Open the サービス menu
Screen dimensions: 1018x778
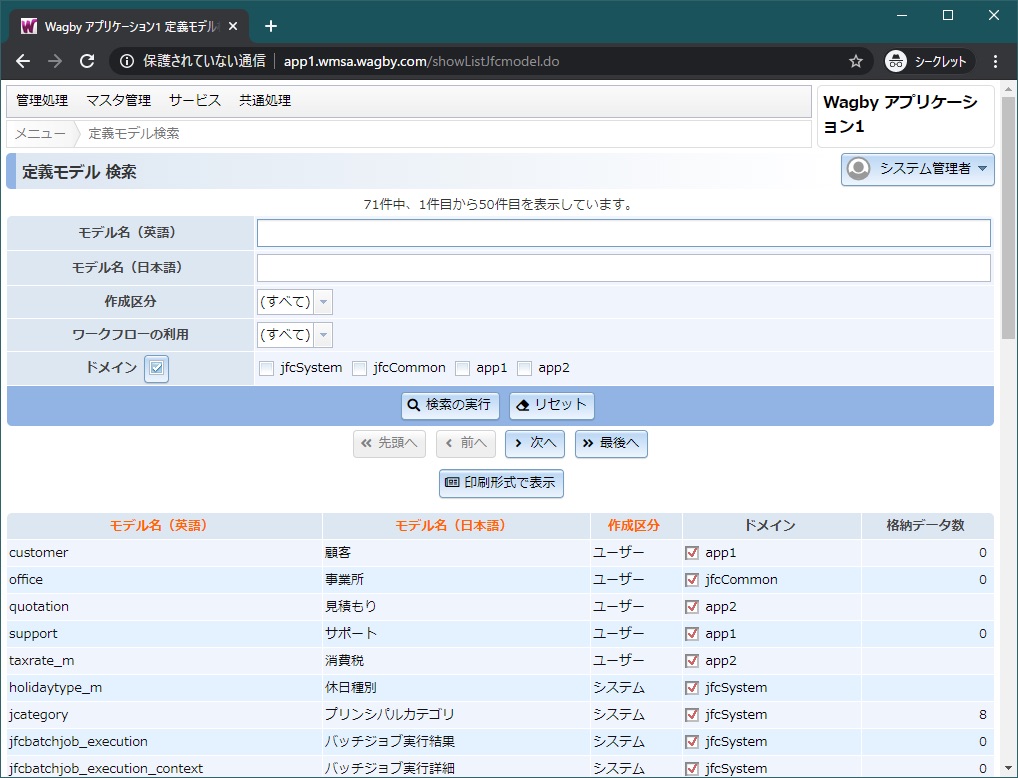click(195, 101)
